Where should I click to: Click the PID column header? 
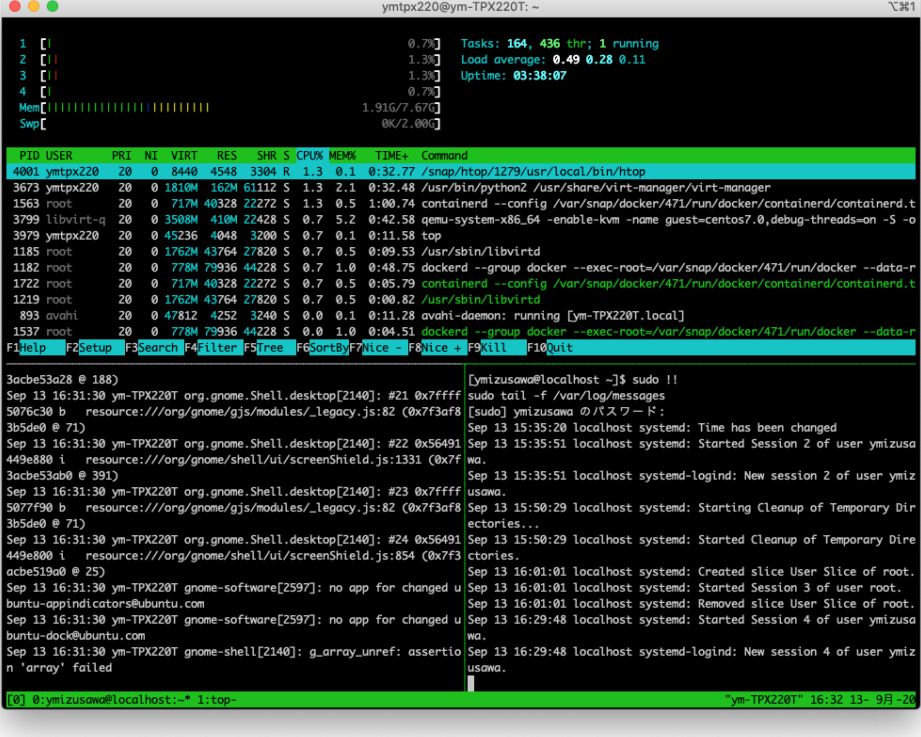(29, 156)
